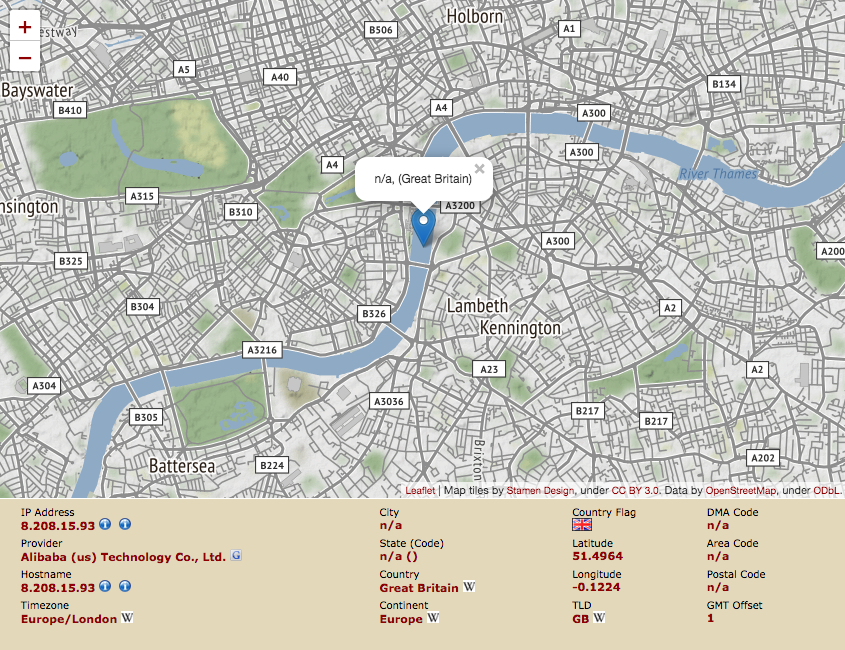Screen dimensions: 845x650
Task: Click first info icon beside Hostname value
Action: [105, 586]
